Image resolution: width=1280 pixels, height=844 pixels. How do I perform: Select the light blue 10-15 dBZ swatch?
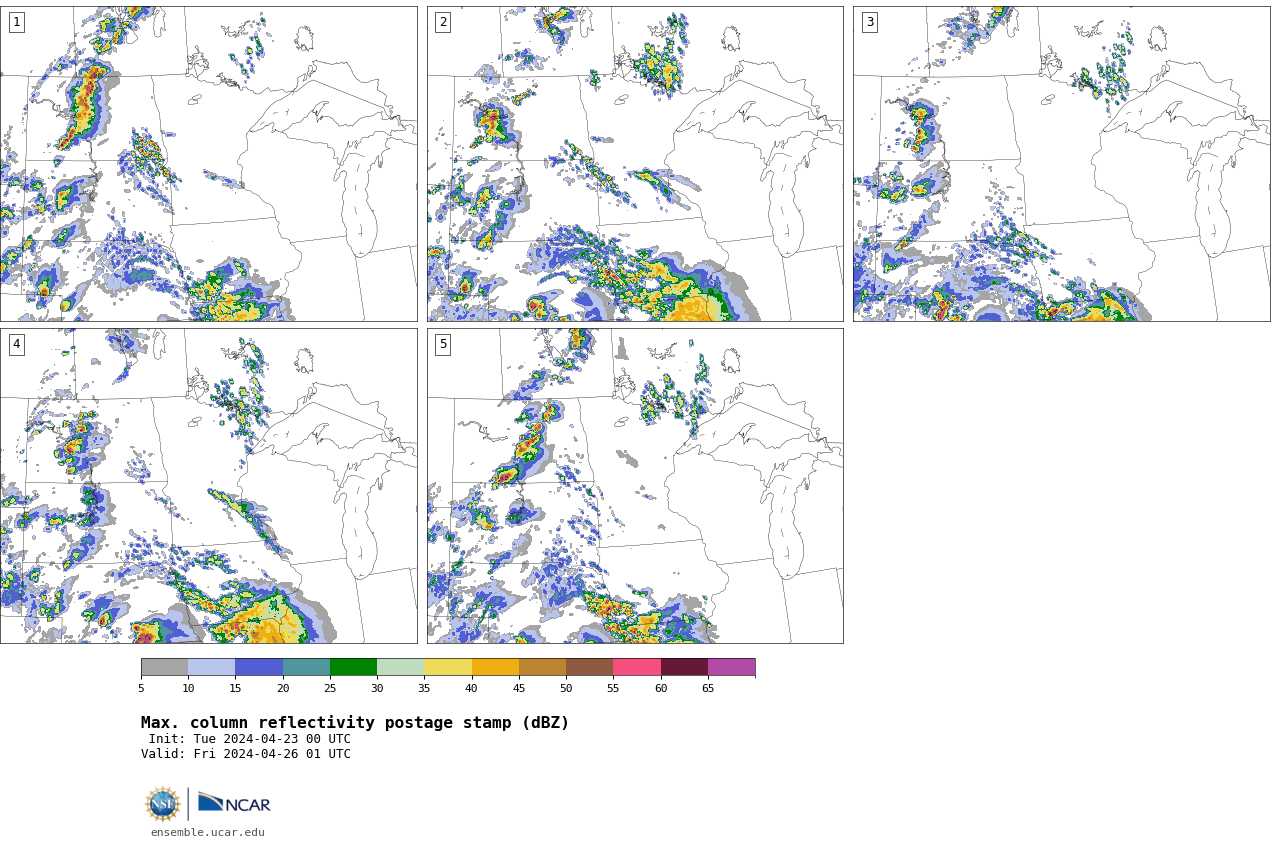pyautogui.click(x=212, y=667)
